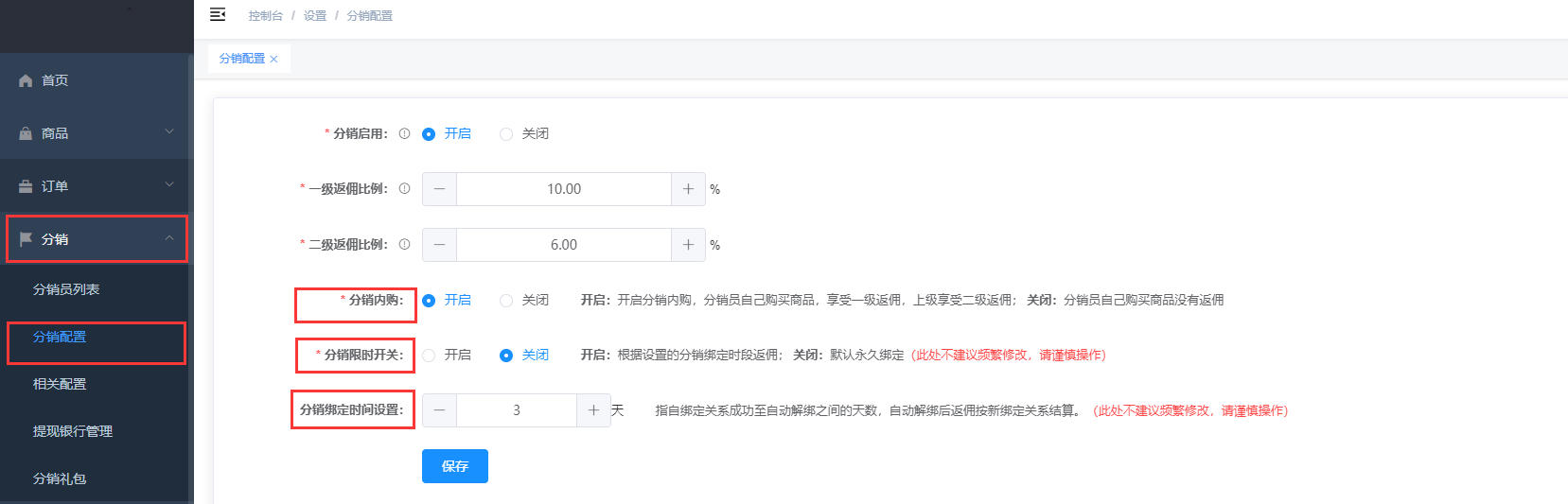Screen dimensions: 1568x504
Task: Increase 一级返佣比例 with the plus button
Action: click(688, 189)
